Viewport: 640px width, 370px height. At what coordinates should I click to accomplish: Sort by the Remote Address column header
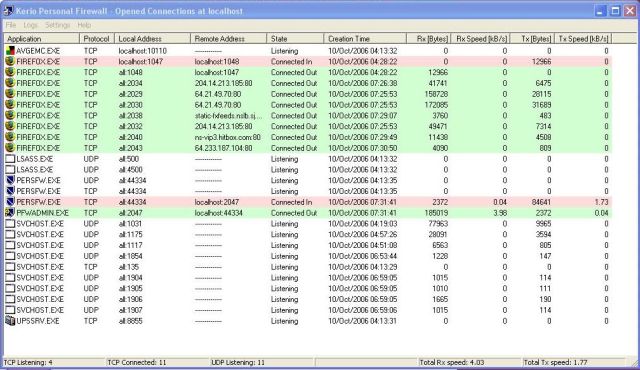229,39
